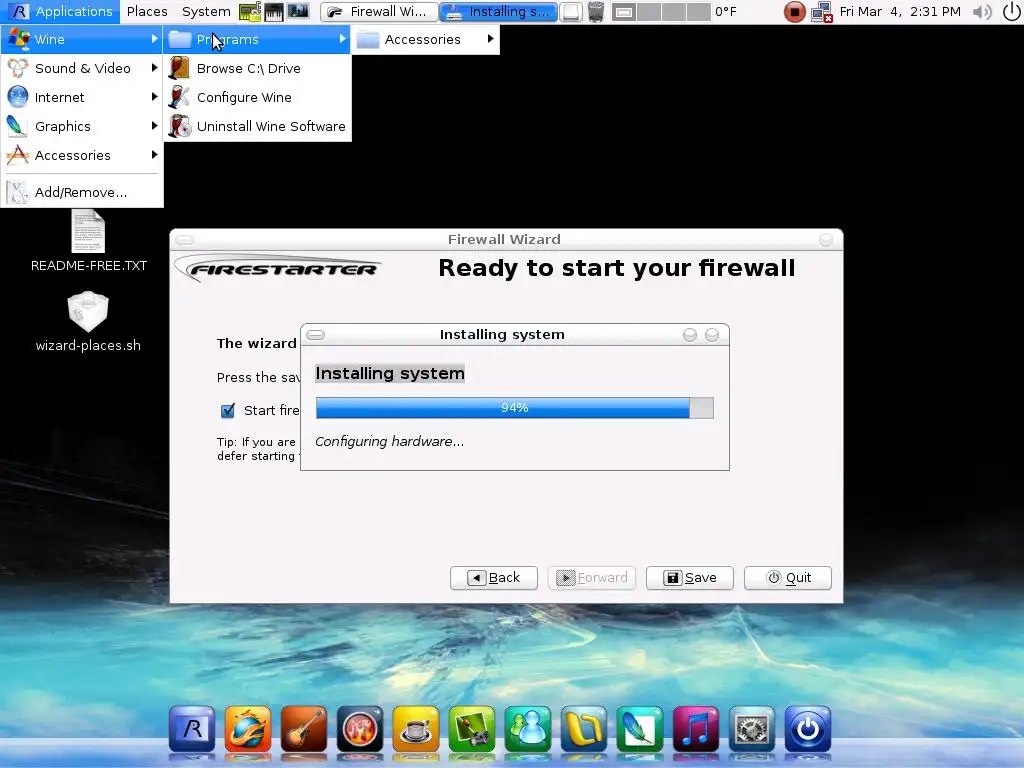Expand the Programs submenu
Screen dimensions: 1024x768
pos(257,39)
